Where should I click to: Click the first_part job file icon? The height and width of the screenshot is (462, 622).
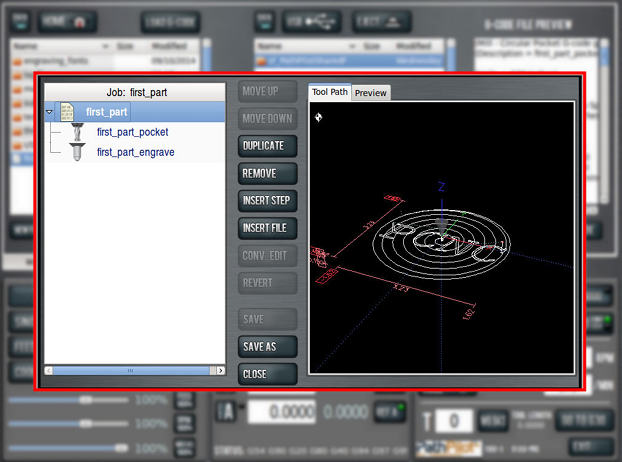click(x=67, y=112)
